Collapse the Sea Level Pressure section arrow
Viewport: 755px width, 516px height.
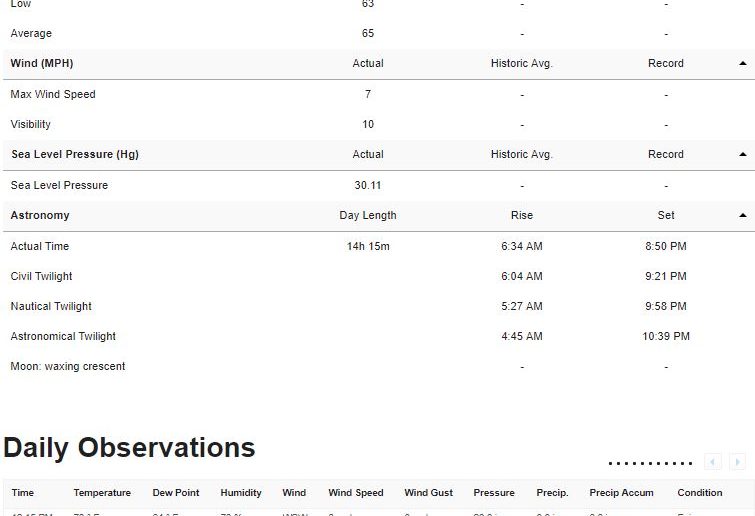(x=742, y=155)
